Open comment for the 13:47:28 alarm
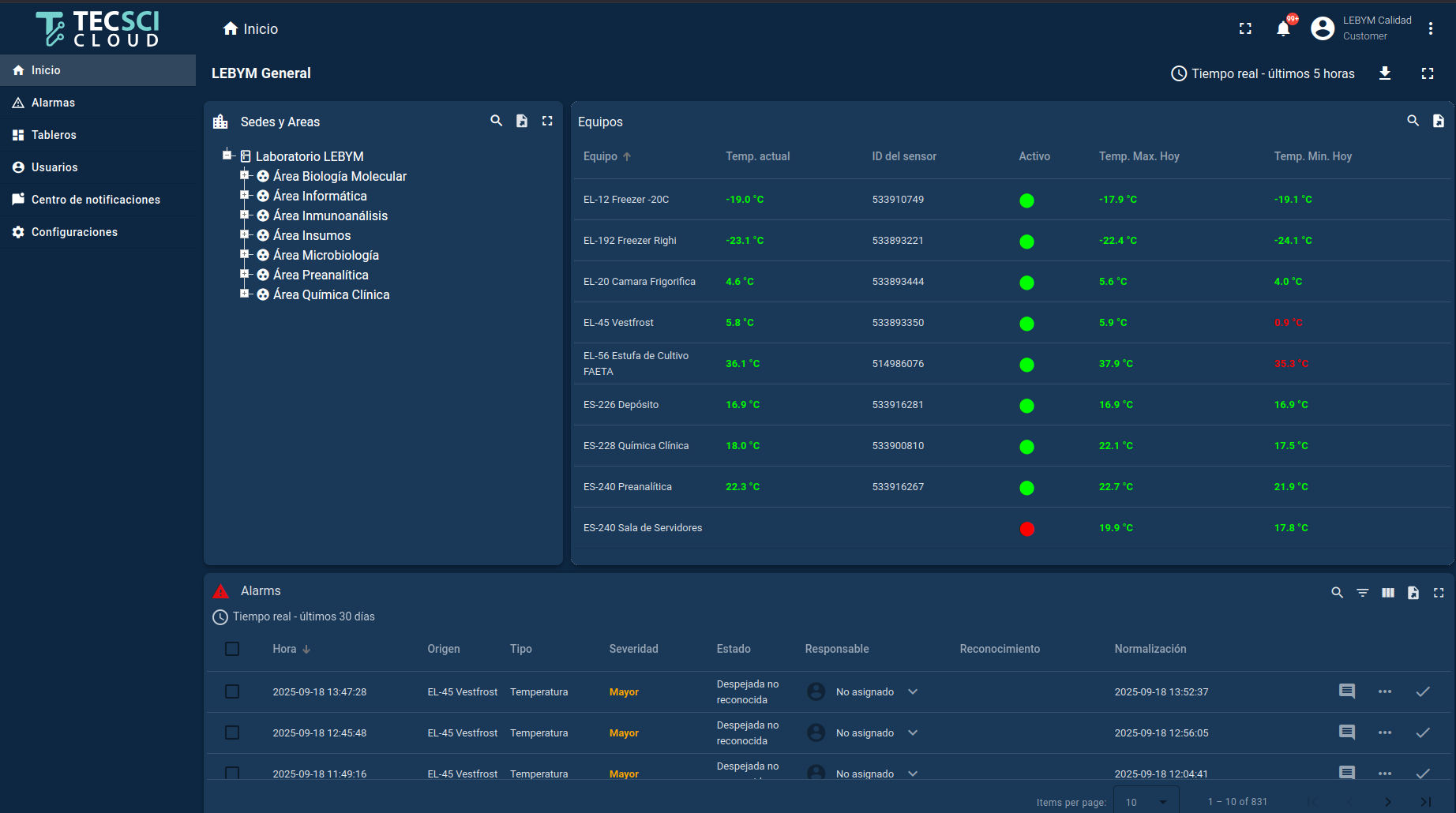Image resolution: width=1456 pixels, height=813 pixels. [1347, 691]
